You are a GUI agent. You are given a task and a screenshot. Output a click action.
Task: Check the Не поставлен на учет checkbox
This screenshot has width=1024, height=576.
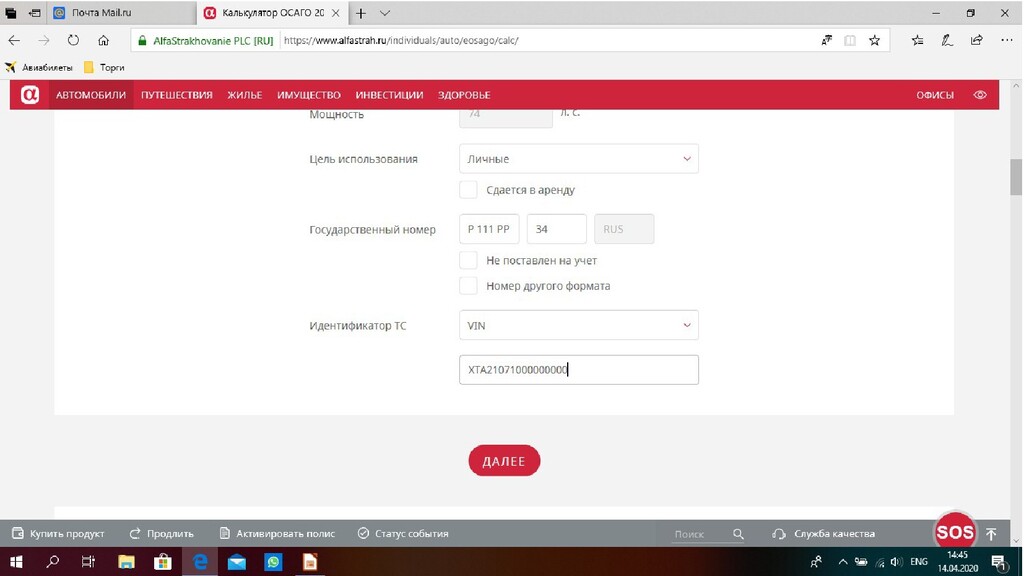point(468,261)
